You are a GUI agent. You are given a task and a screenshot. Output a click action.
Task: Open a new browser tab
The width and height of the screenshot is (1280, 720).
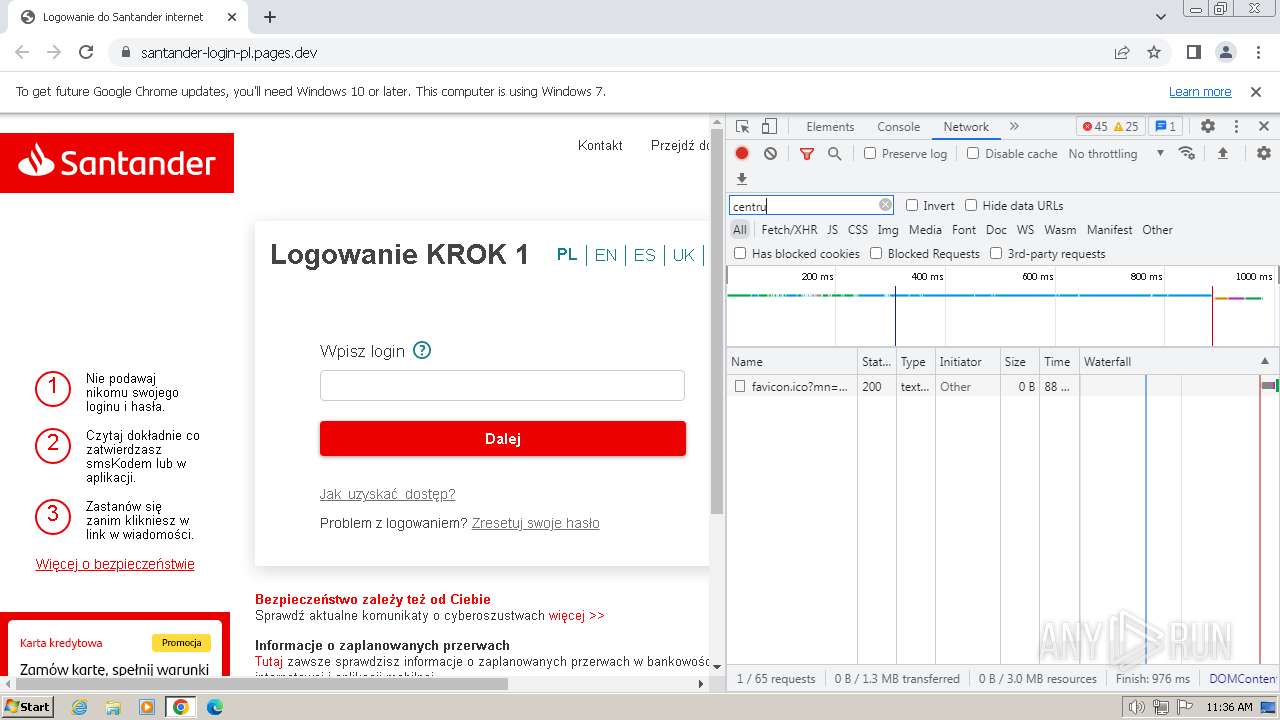(x=270, y=17)
